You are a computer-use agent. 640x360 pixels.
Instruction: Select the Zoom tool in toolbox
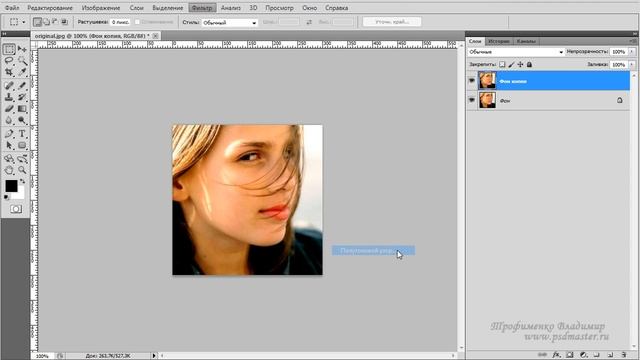pos(22,170)
